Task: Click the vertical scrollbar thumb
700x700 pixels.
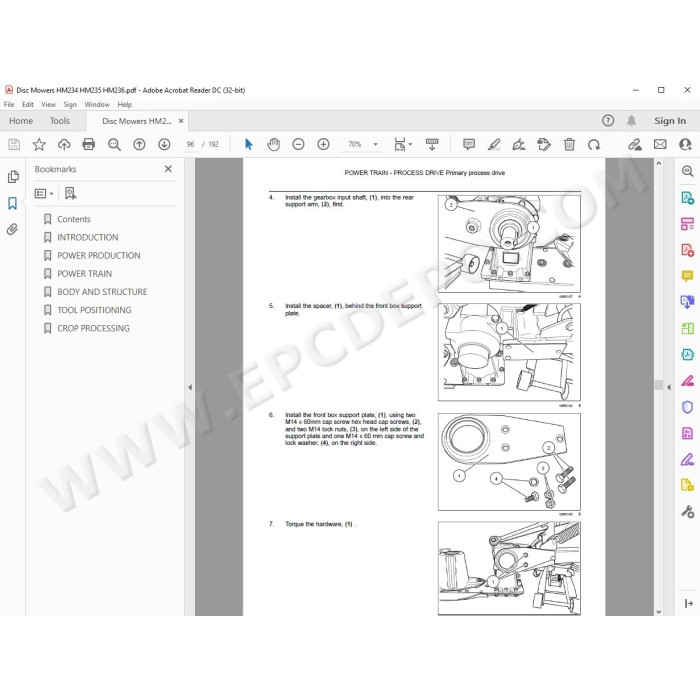Action: (x=658, y=385)
